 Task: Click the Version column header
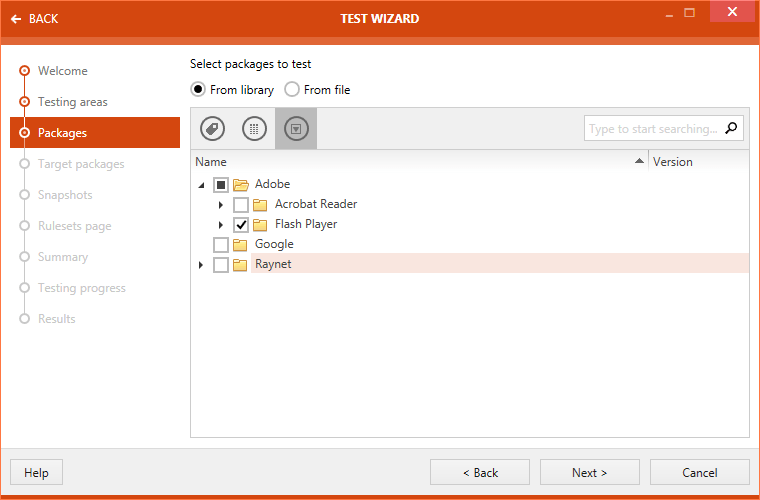coord(699,161)
